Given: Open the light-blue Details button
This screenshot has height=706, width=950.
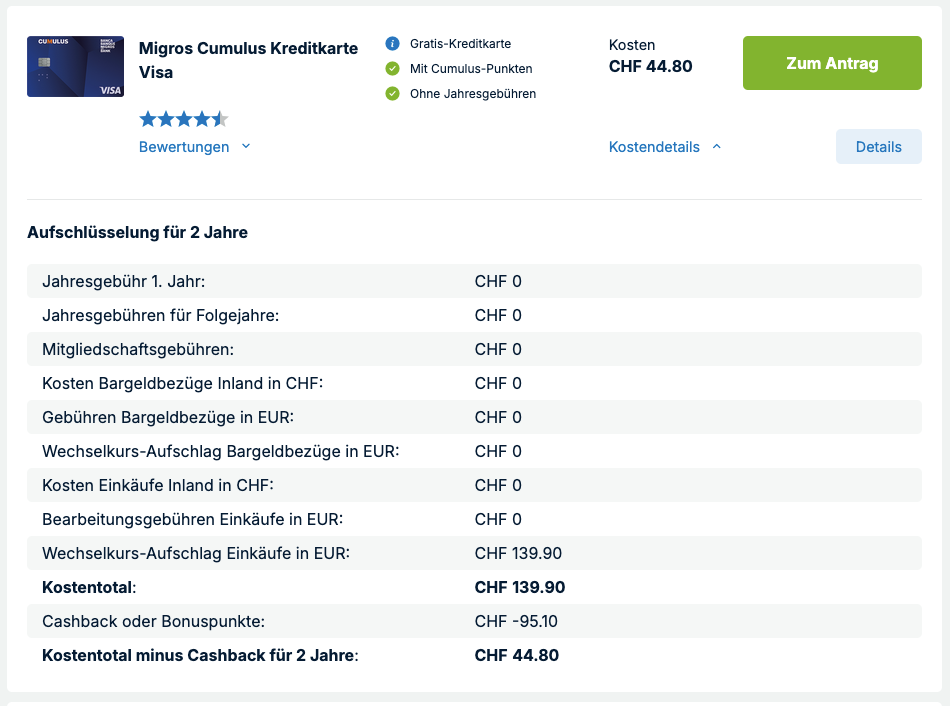Looking at the screenshot, I should (x=878, y=147).
